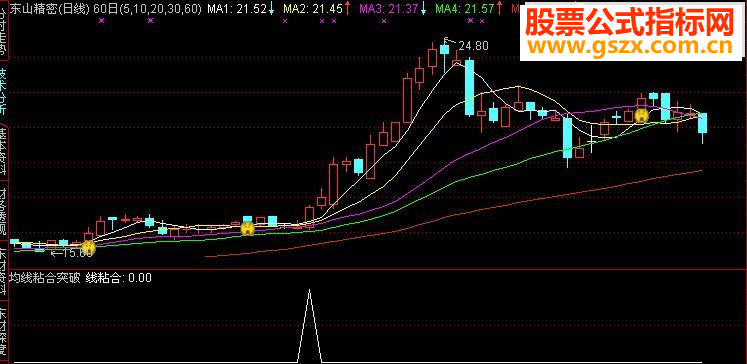Click the red up arrow after MA2 21.45

(x=348, y=8)
